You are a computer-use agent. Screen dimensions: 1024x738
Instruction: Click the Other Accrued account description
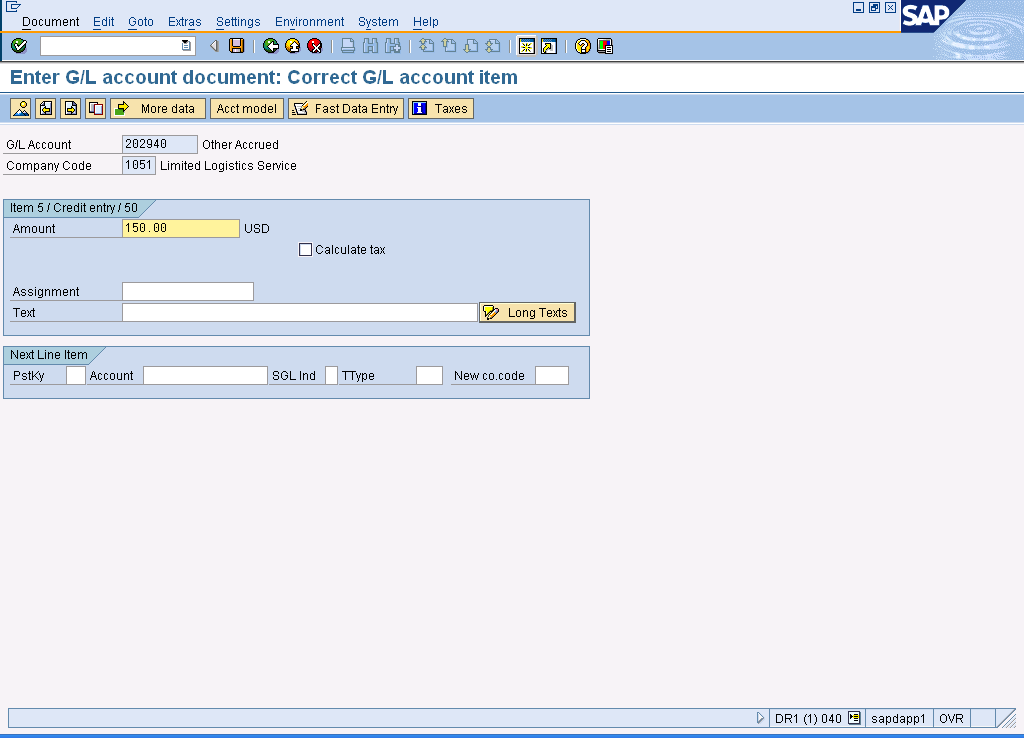click(240, 144)
